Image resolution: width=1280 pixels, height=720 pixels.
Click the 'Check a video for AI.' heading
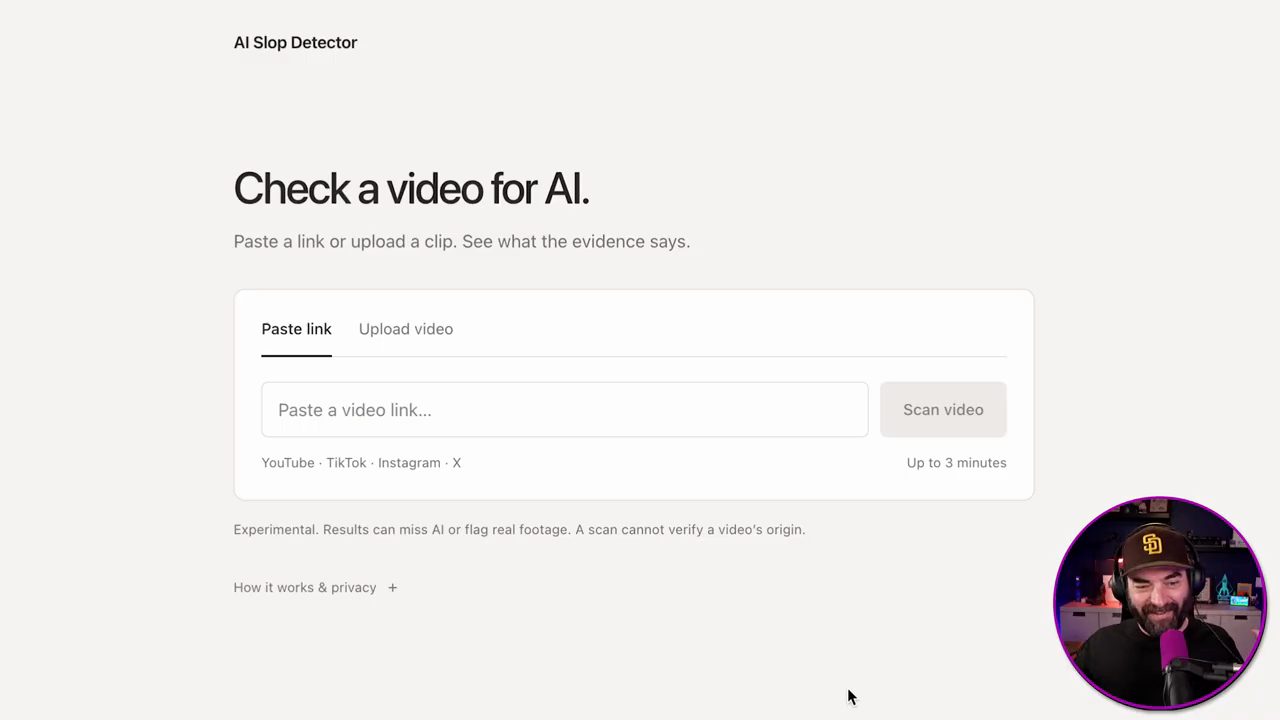coord(411,189)
